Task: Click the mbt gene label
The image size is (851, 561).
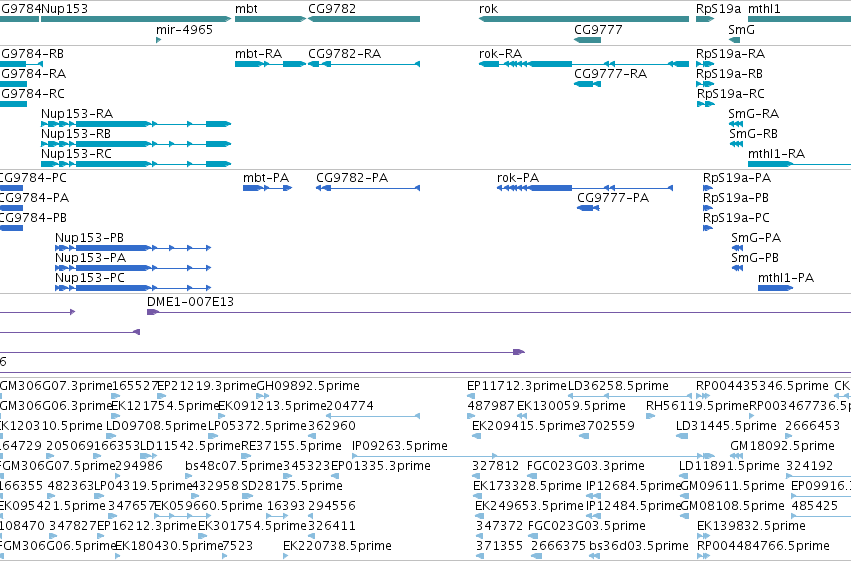Action: coord(246,9)
